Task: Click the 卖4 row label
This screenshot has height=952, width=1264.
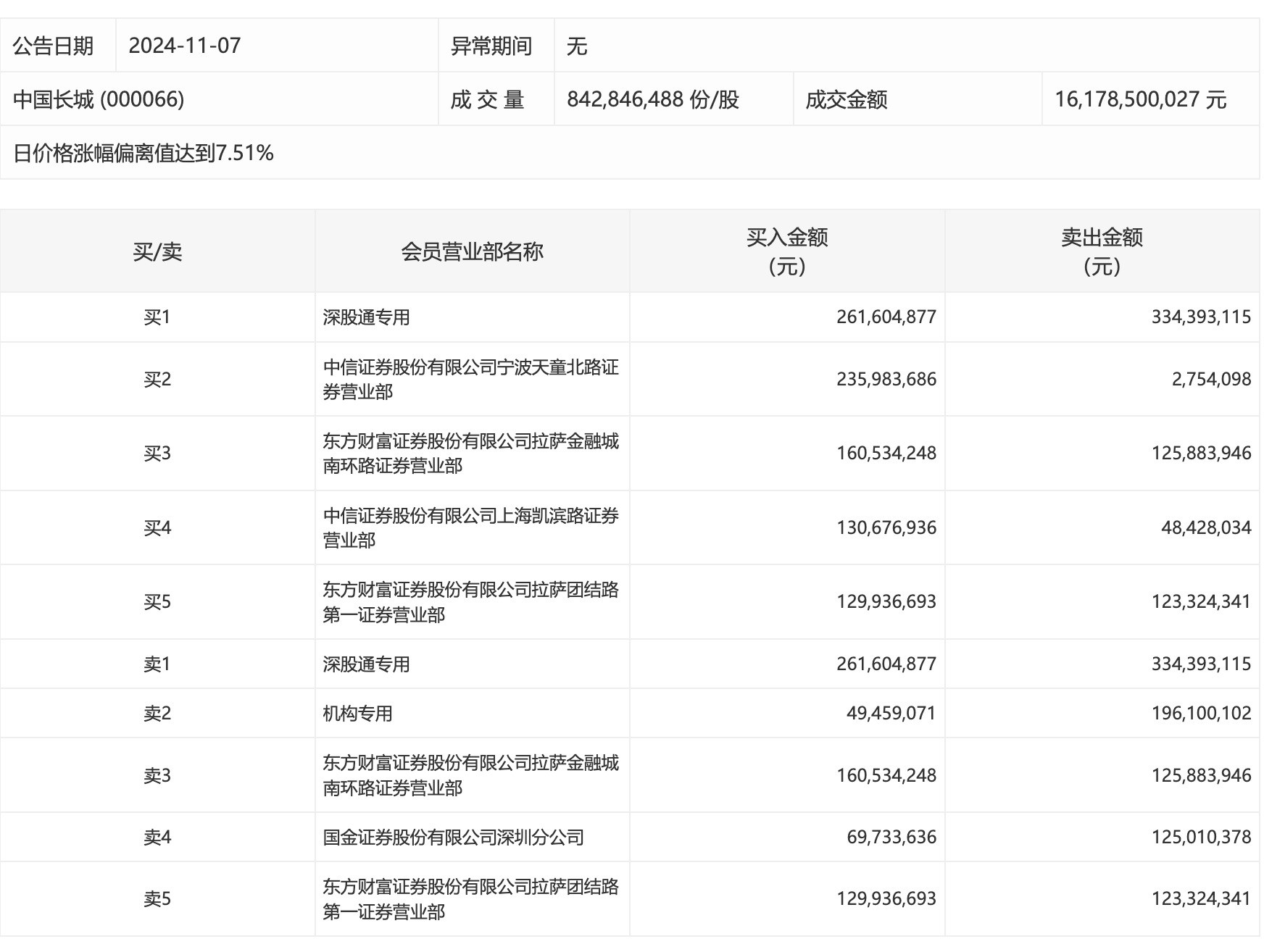Action: 157,837
